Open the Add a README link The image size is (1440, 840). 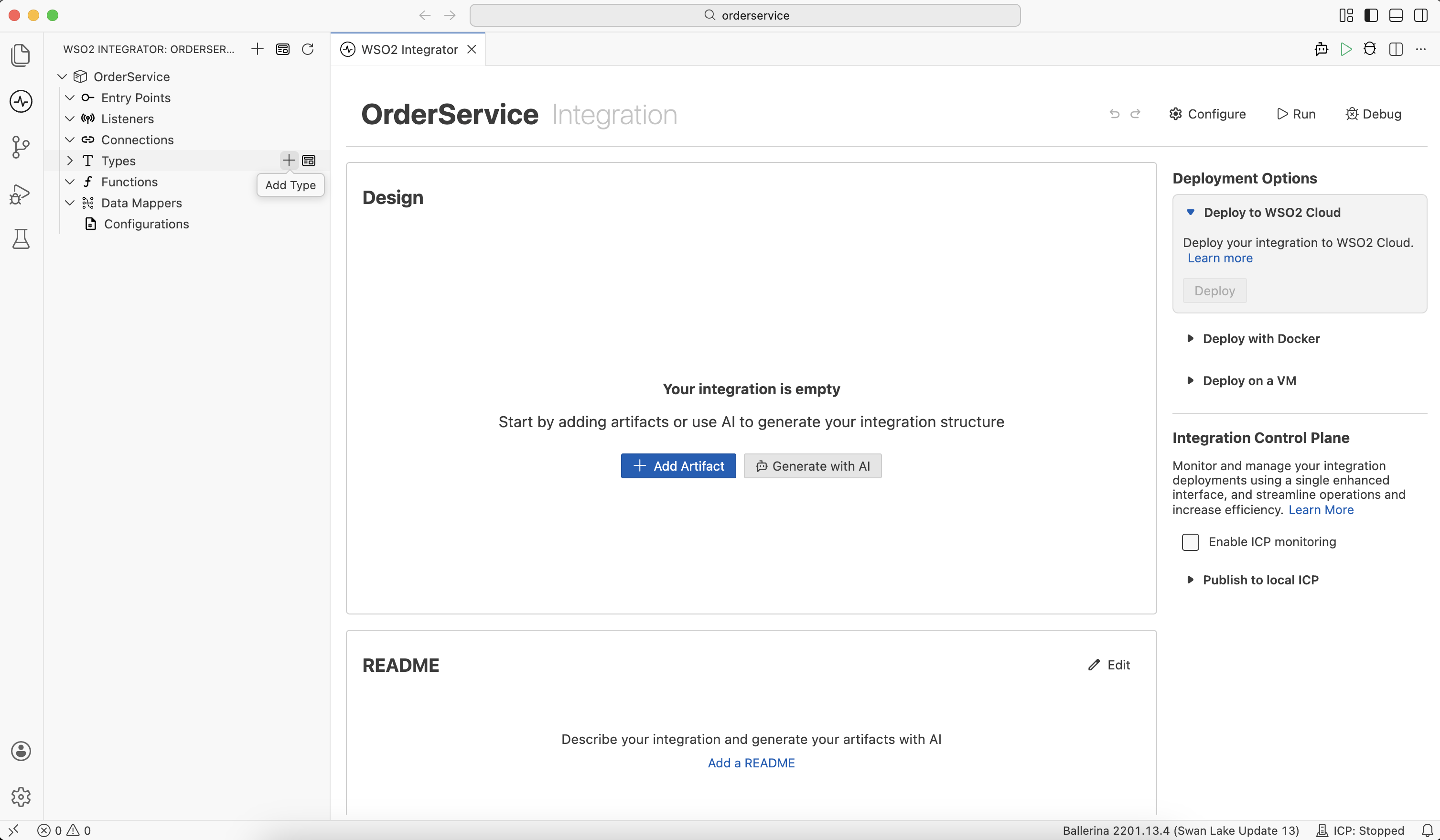751,763
